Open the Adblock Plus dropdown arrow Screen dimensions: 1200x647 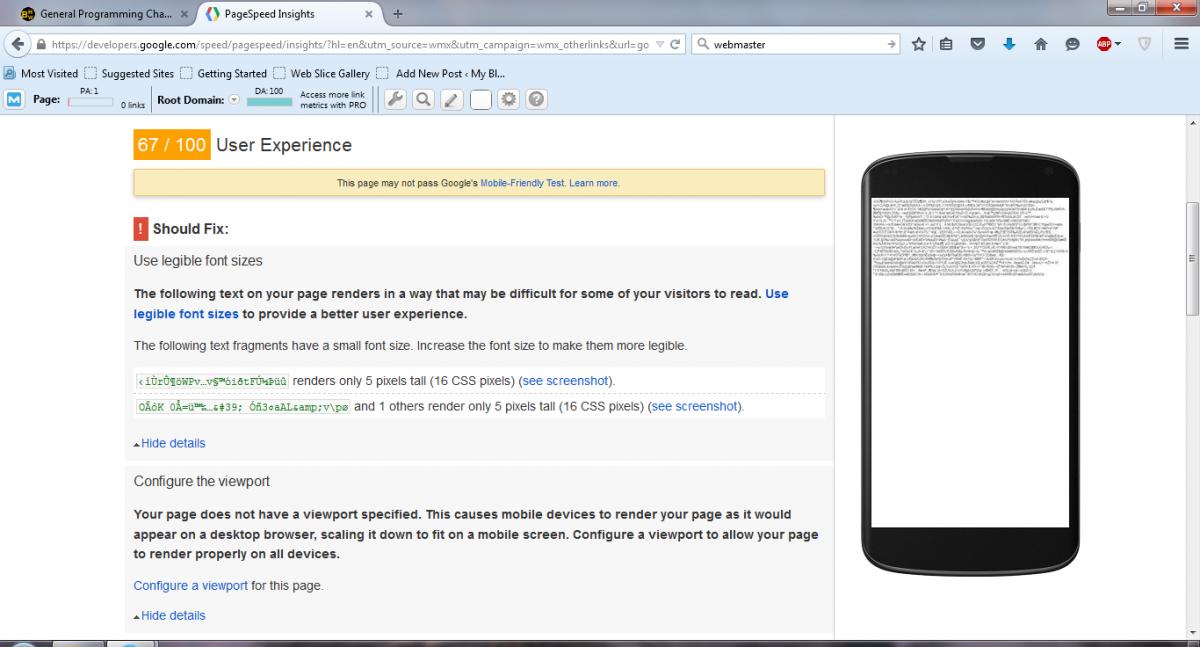coord(1118,45)
